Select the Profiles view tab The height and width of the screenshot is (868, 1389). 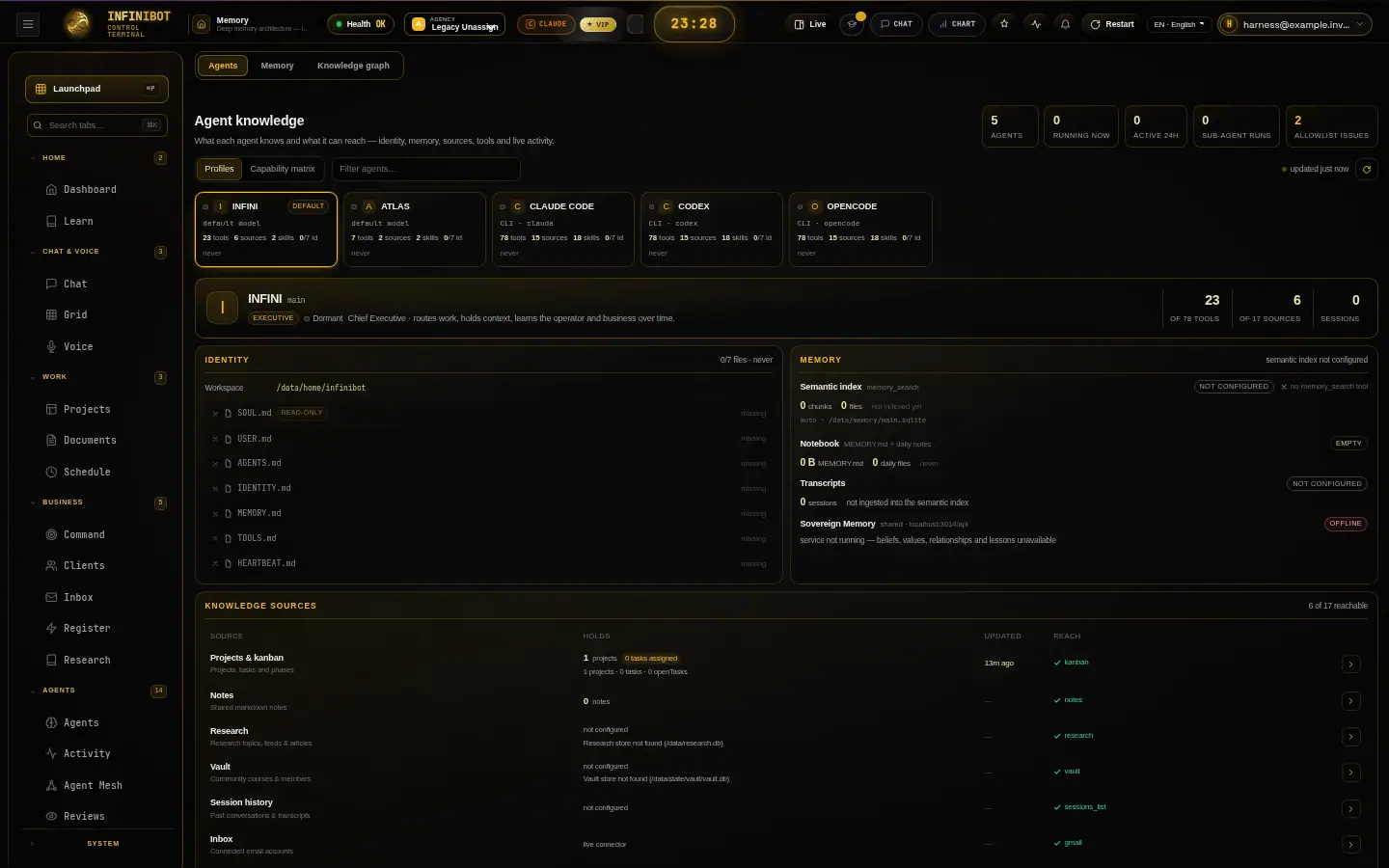tap(219, 169)
